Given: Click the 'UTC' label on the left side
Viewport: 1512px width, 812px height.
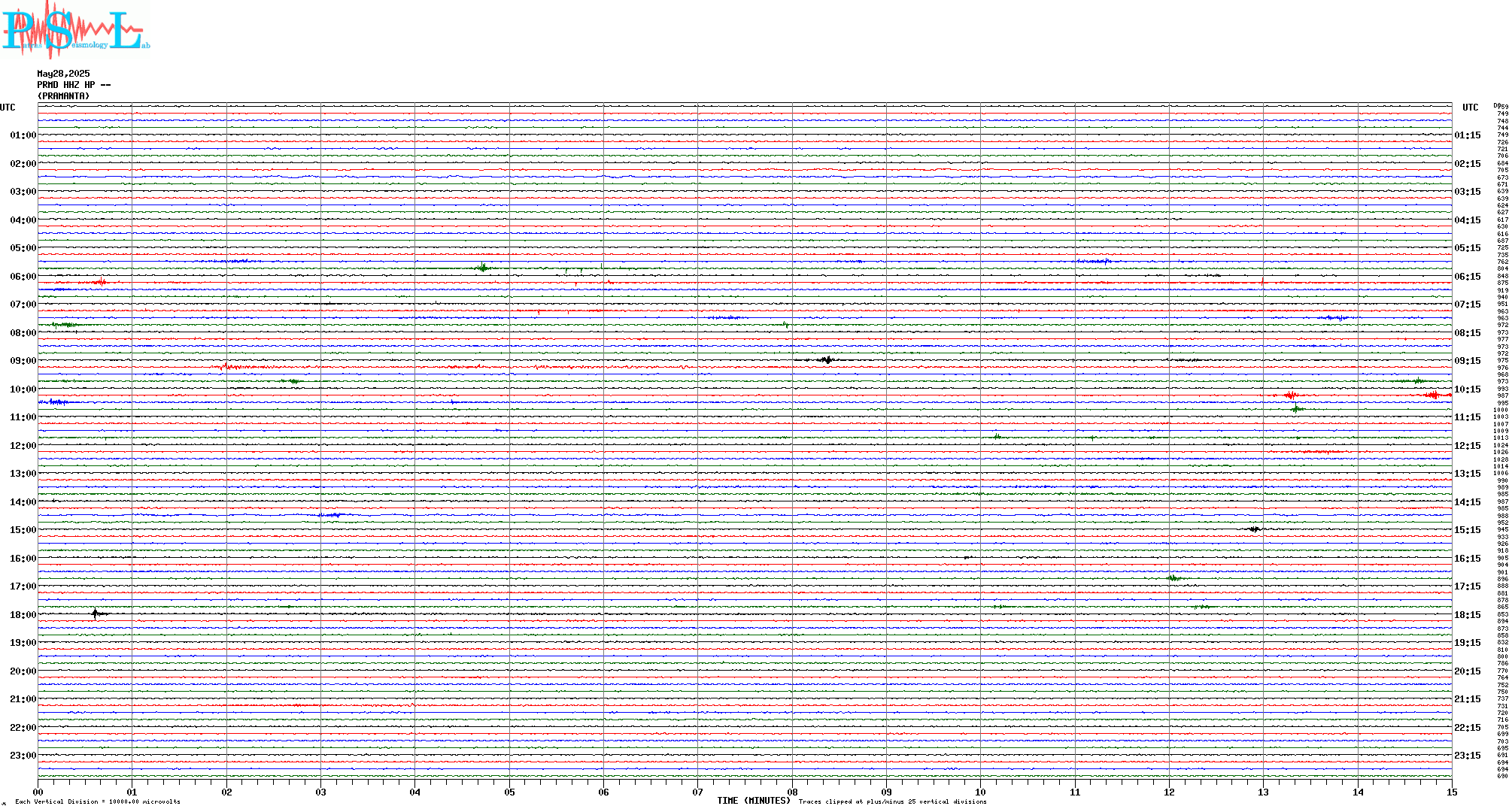Looking at the screenshot, I should [8, 108].
